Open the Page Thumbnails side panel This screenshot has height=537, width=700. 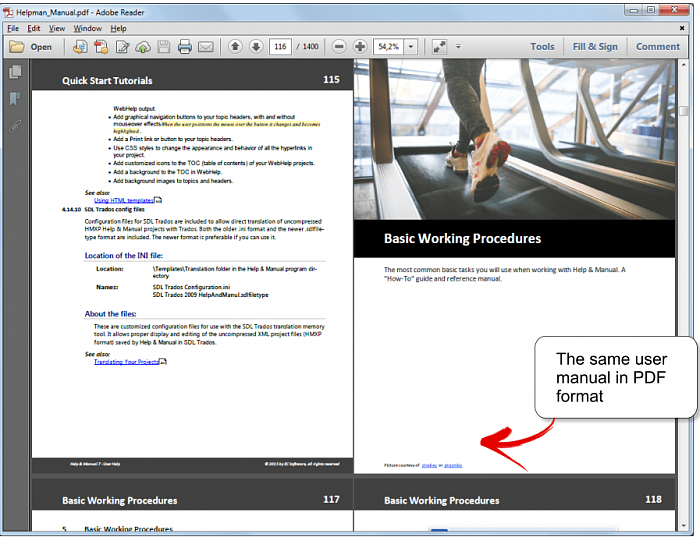click(x=15, y=72)
